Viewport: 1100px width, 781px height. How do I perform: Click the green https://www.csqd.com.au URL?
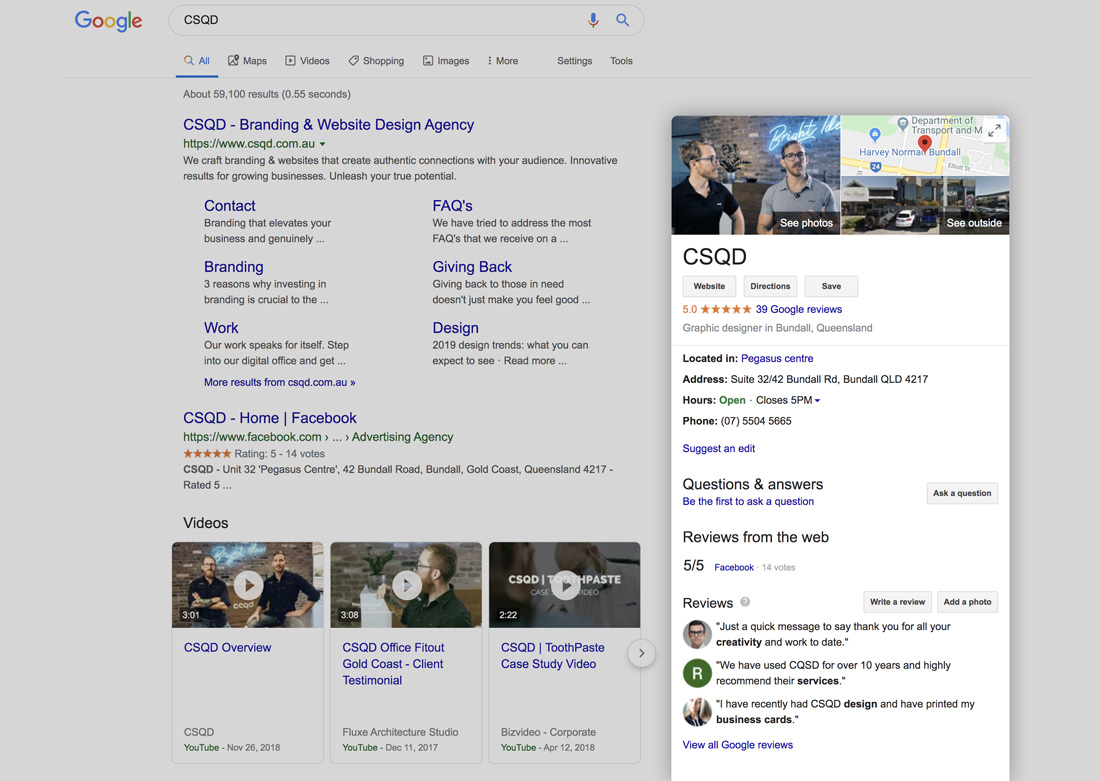pos(249,144)
